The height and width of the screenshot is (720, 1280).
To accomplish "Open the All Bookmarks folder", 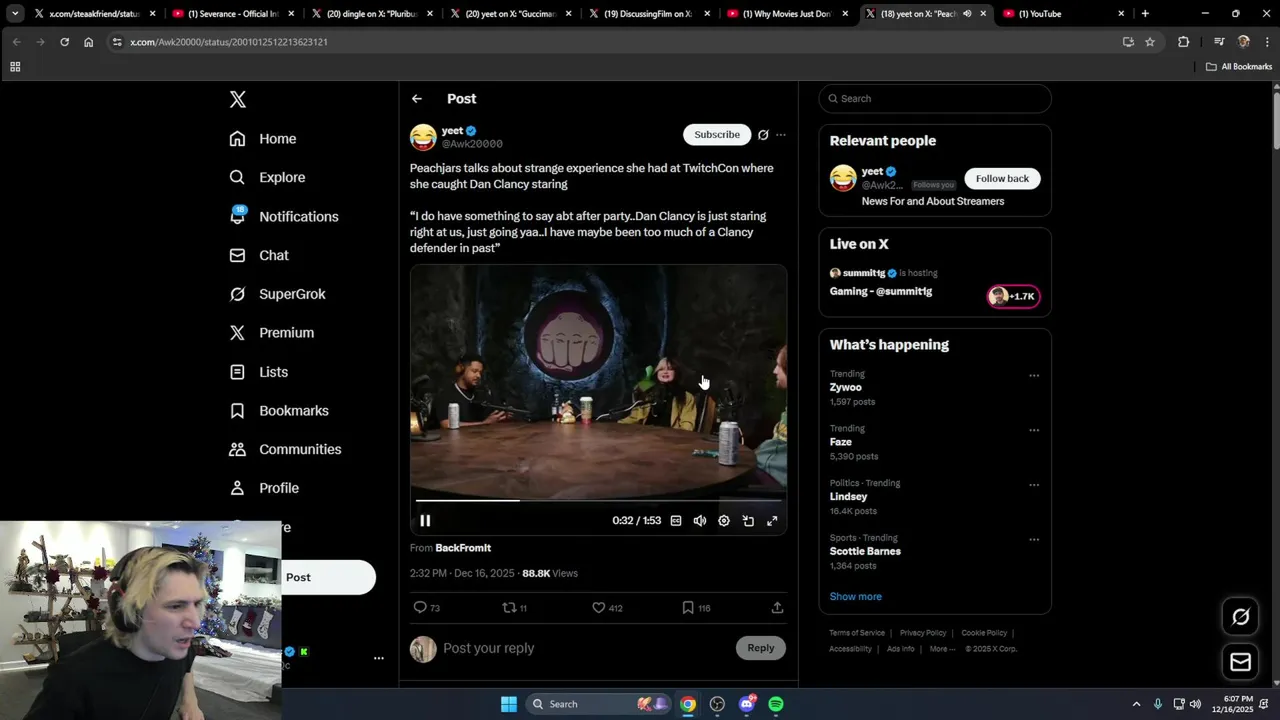I will [x=1239, y=67].
